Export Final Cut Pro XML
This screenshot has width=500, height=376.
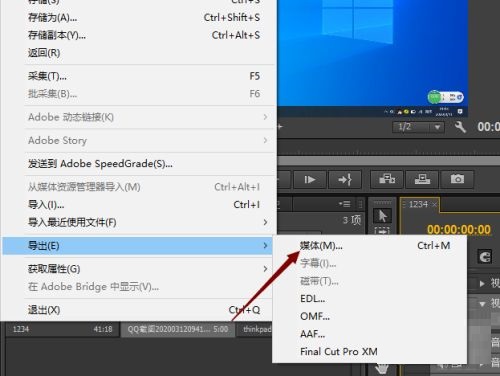pos(369,351)
